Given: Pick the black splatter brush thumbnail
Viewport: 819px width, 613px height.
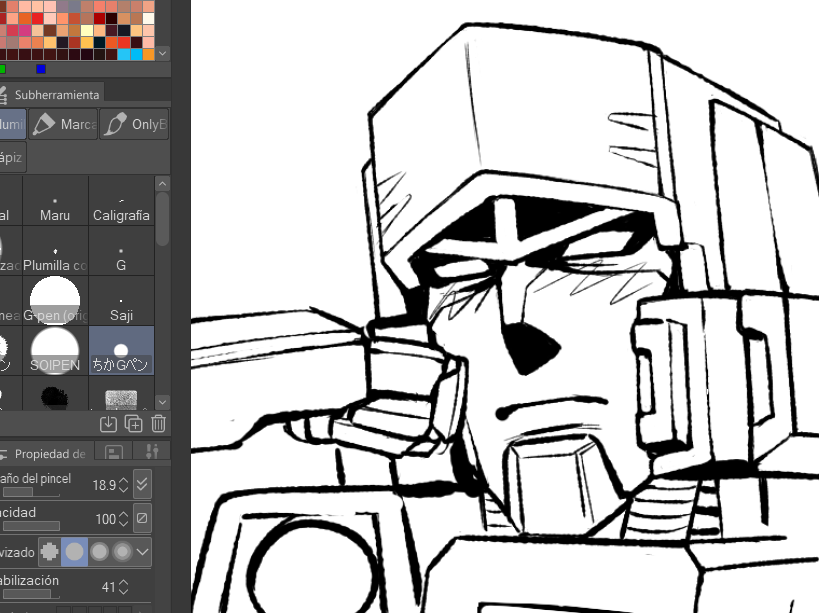Looking at the screenshot, I should click(55, 397).
